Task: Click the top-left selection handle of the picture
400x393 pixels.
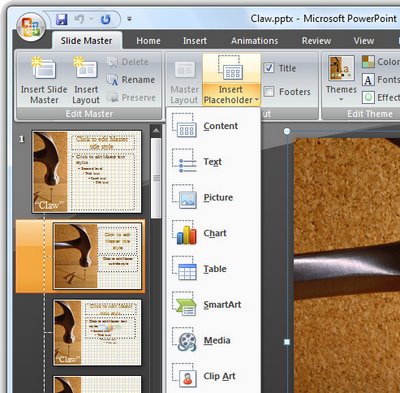Action: click(287, 131)
